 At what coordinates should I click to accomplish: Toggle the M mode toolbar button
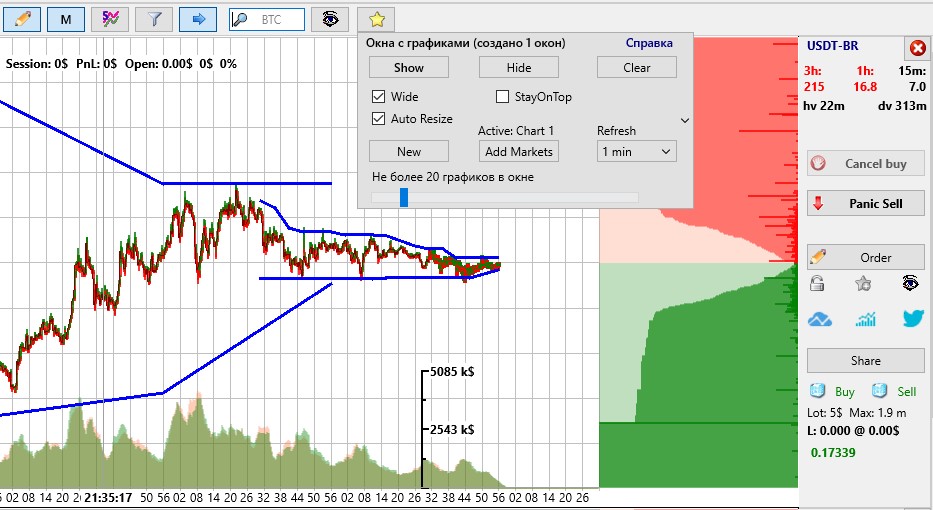tap(66, 18)
